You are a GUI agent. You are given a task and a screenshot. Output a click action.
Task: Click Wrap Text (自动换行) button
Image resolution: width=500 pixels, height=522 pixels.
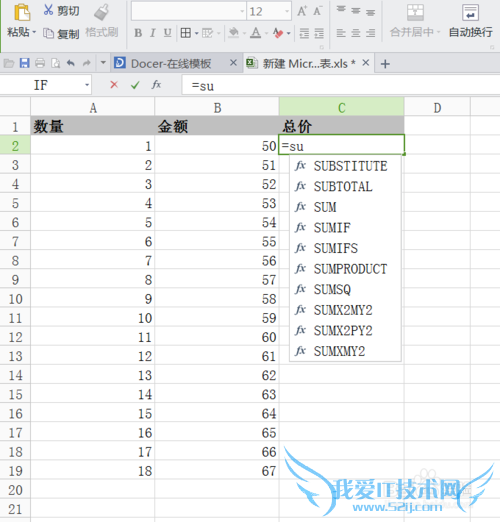point(470,21)
